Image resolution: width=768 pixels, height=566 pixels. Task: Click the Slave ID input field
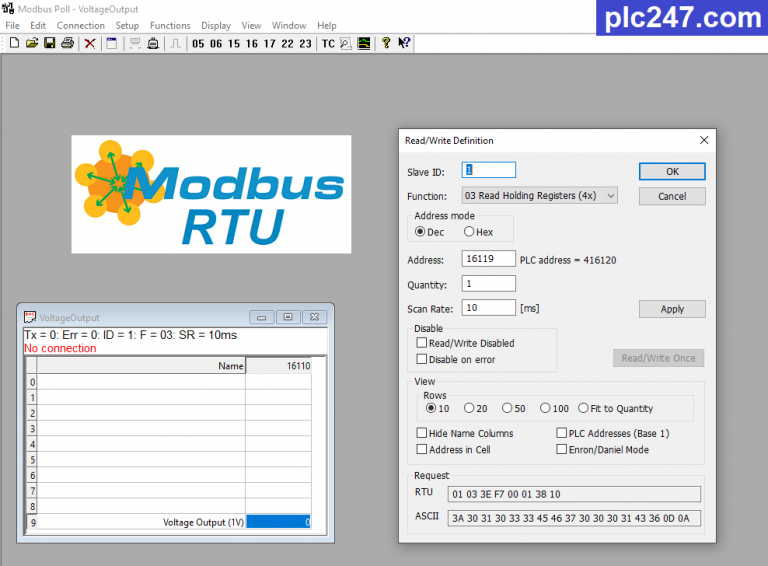pyautogui.click(x=488, y=170)
